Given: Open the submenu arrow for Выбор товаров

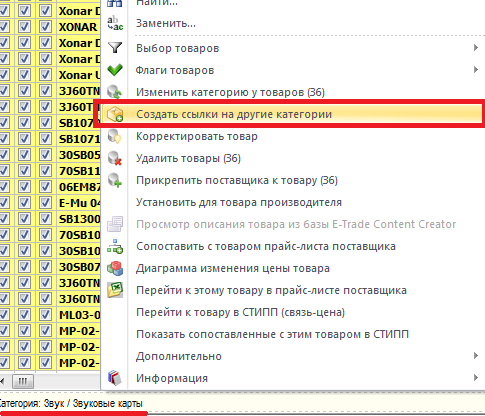Looking at the screenshot, I should [476, 48].
